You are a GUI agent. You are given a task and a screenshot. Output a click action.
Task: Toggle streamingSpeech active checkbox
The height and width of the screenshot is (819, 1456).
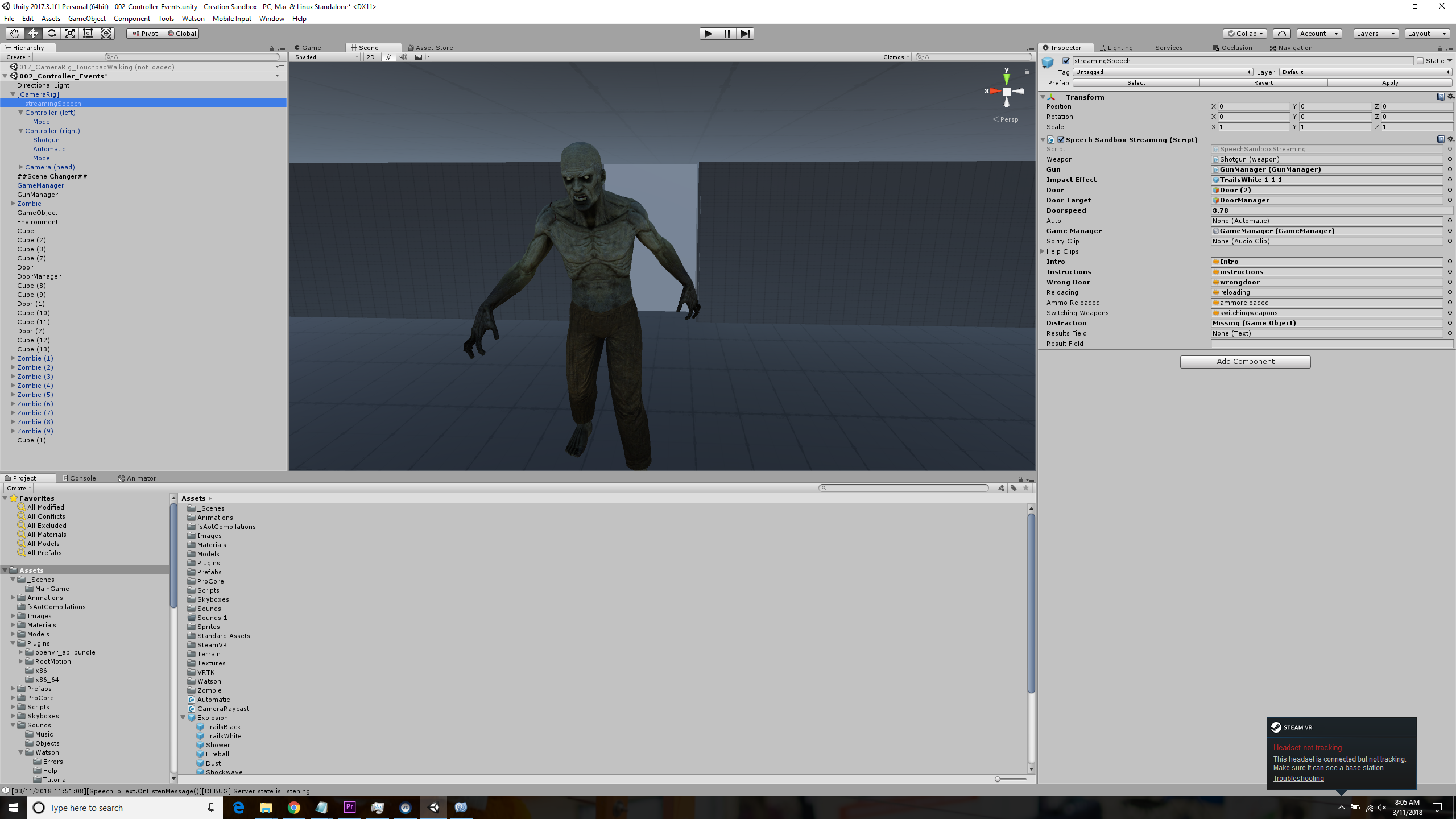click(1066, 61)
